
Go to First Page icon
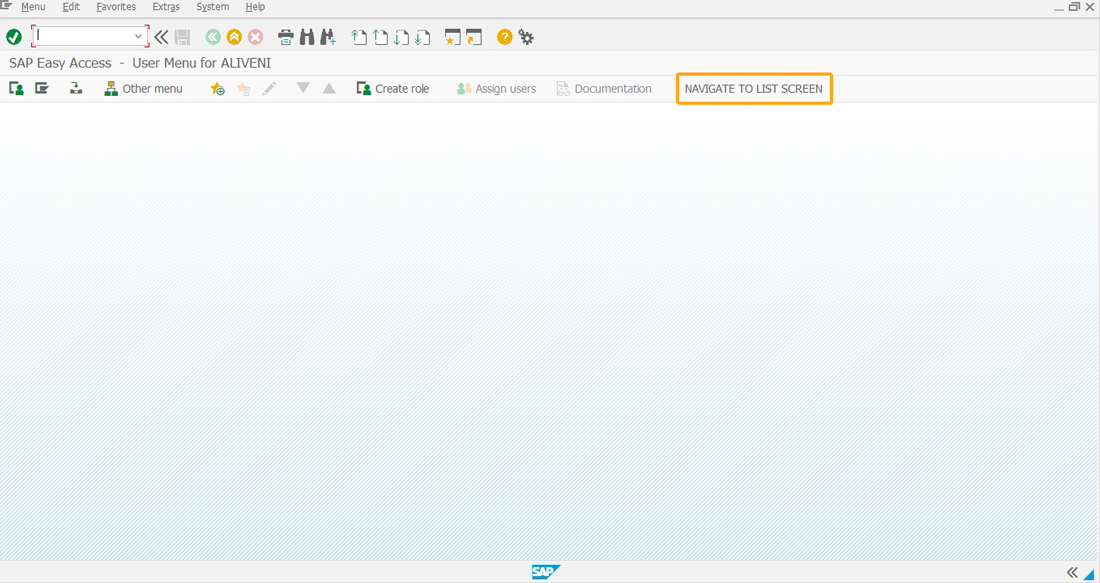tap(359, 37)
